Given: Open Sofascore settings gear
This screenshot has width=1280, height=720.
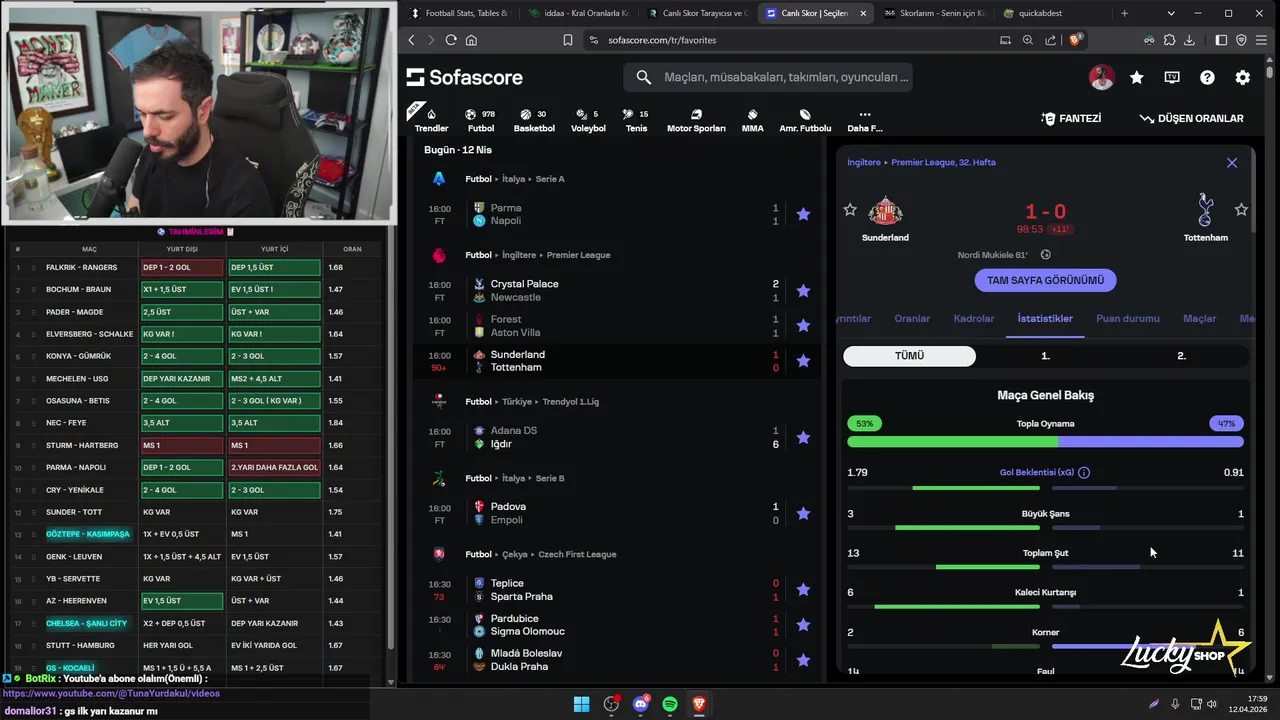Looking at the screenshot, I should 1242,77.
